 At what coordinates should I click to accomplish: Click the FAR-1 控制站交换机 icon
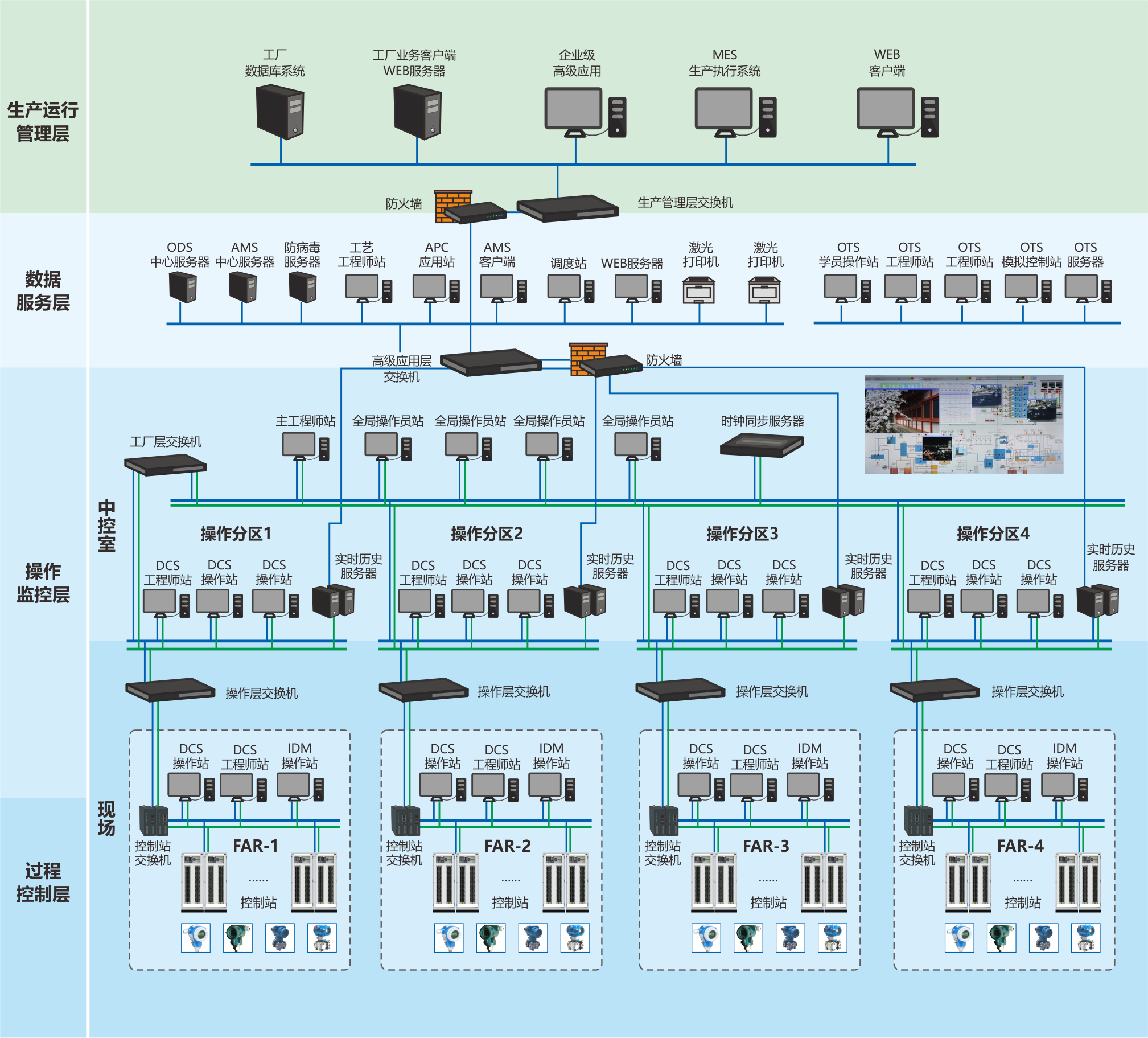(154, 821)
